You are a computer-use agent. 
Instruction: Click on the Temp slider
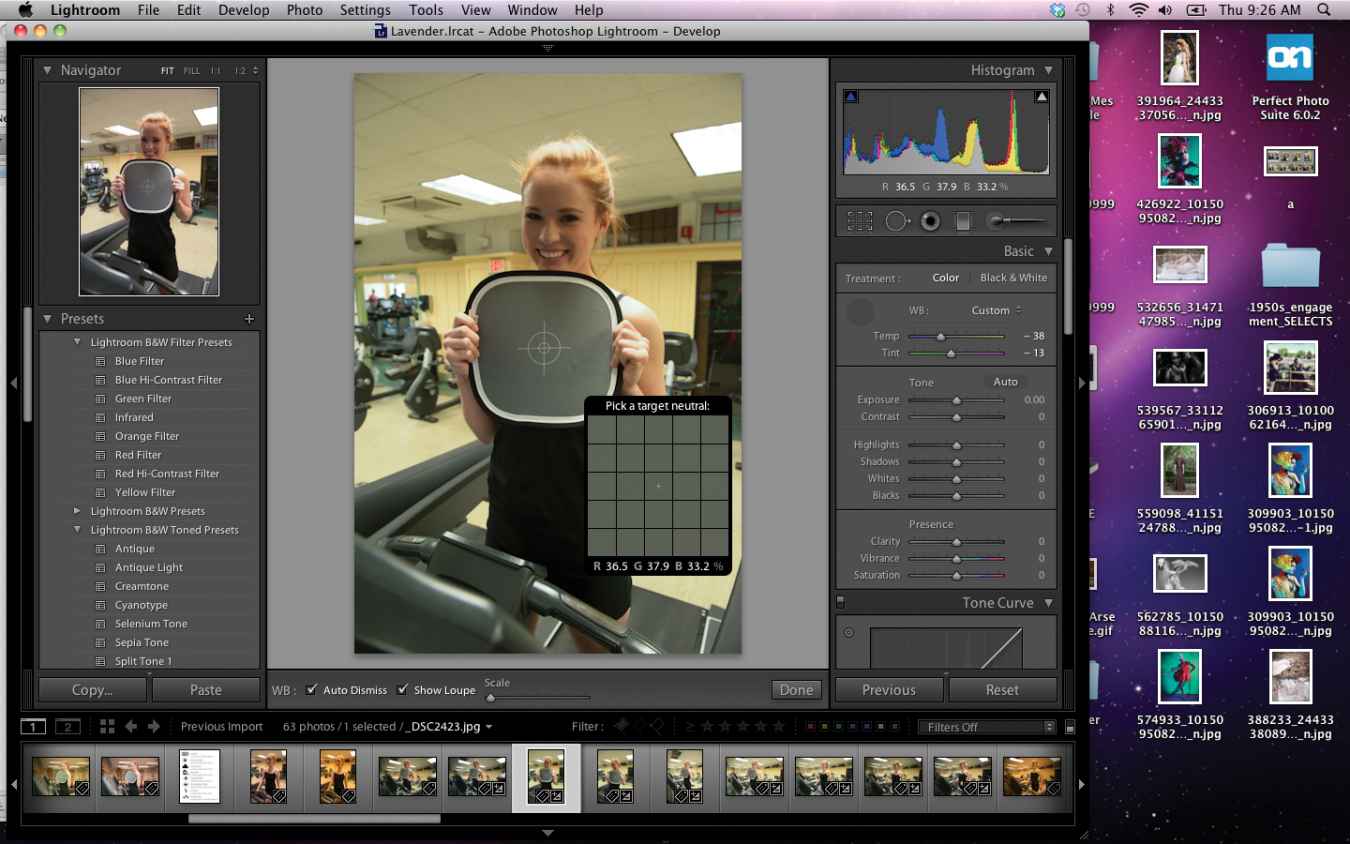click(957, 336)
